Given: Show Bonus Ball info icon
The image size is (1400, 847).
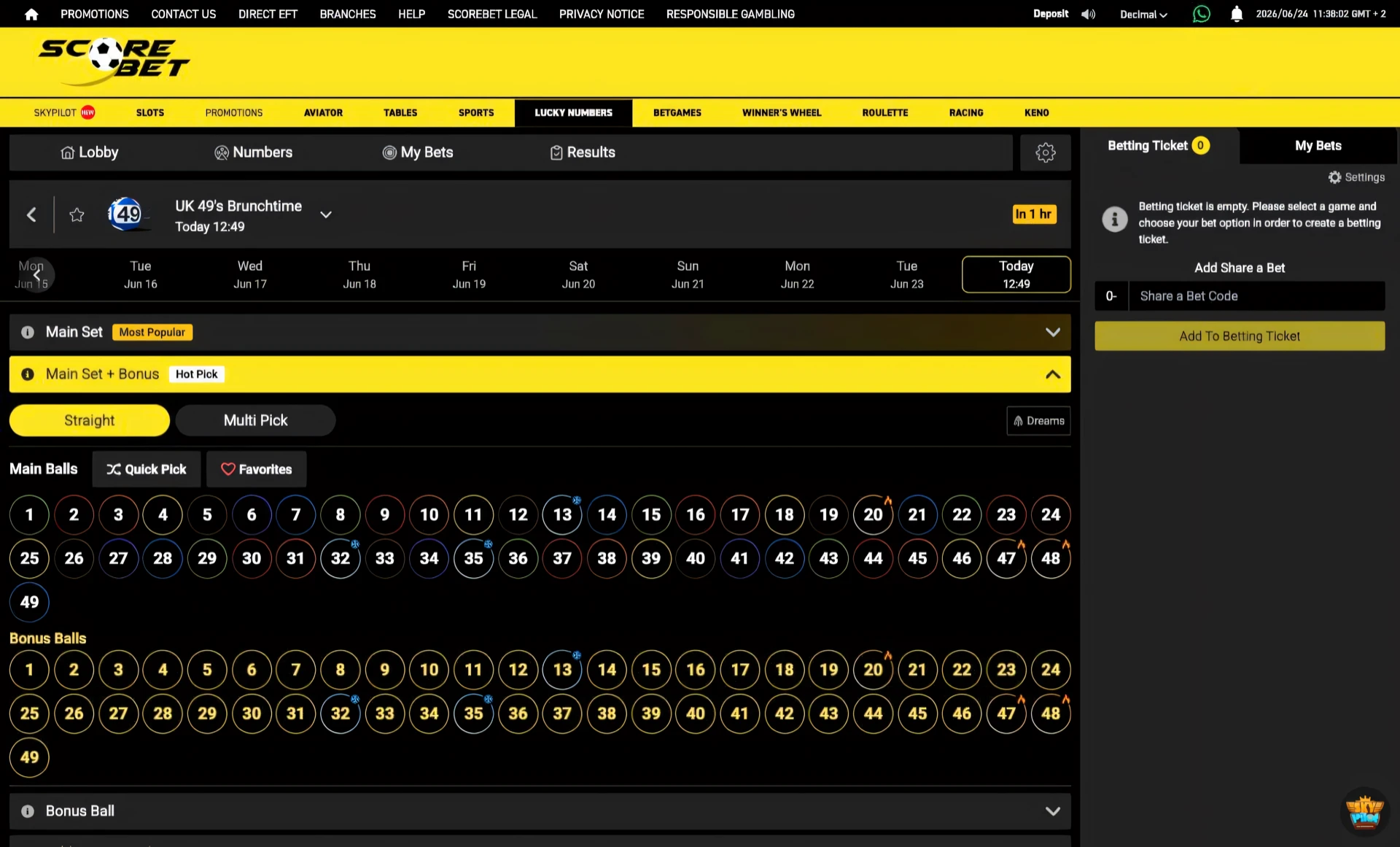Looking at the screenshot, I should (x=28, y=811).
